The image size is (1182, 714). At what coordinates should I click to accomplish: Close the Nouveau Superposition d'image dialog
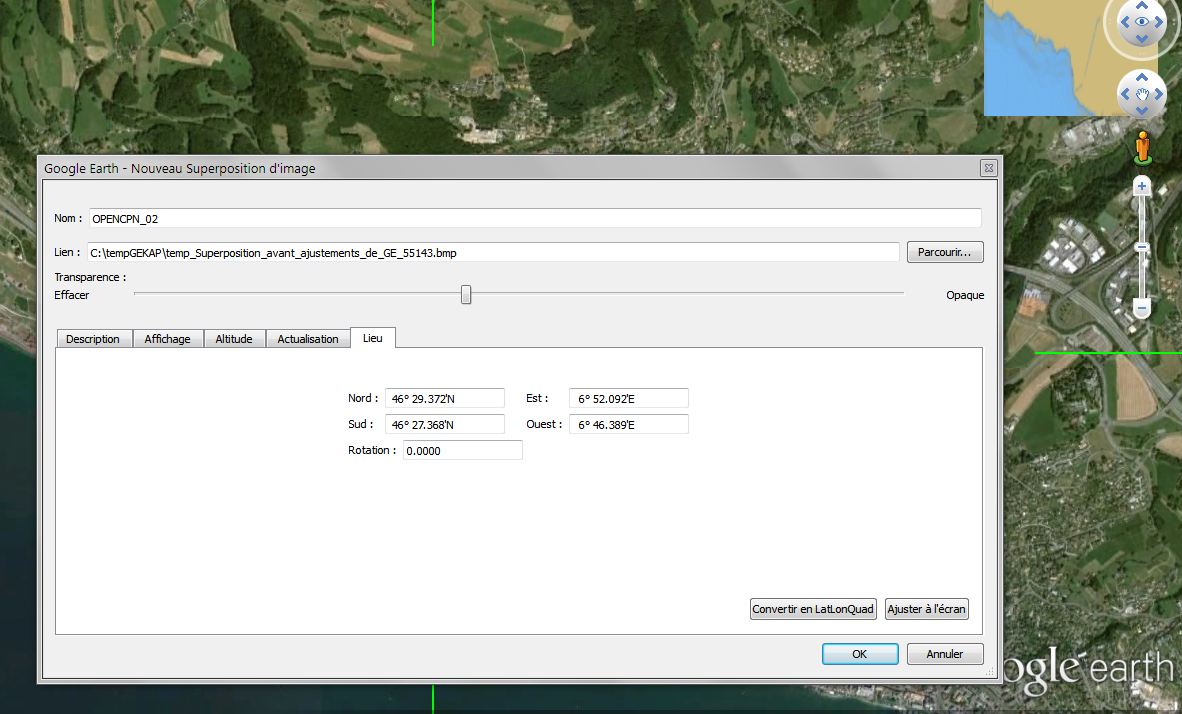[988, 167]
